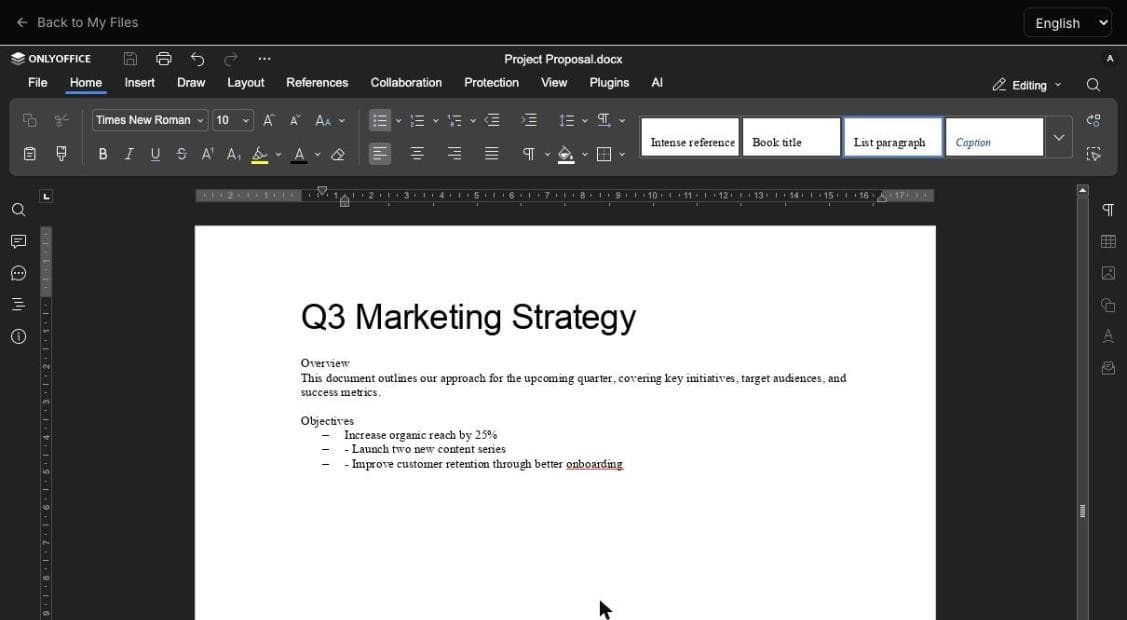
Task: Print the document with printer icon
Action: click(164, 59)
